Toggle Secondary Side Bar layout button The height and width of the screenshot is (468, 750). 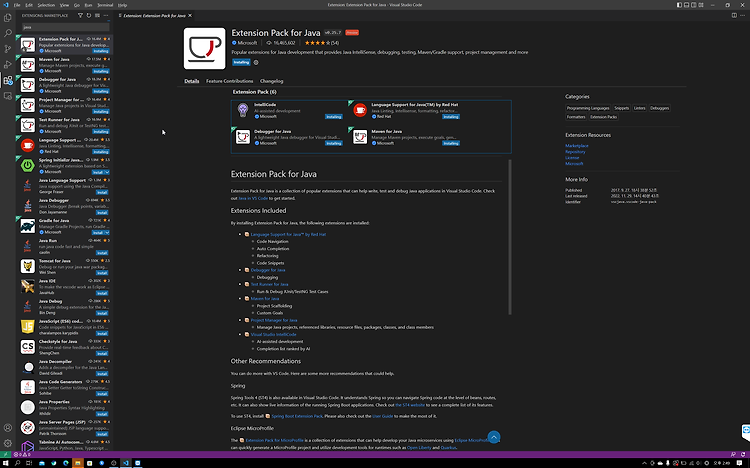(694, 5)
